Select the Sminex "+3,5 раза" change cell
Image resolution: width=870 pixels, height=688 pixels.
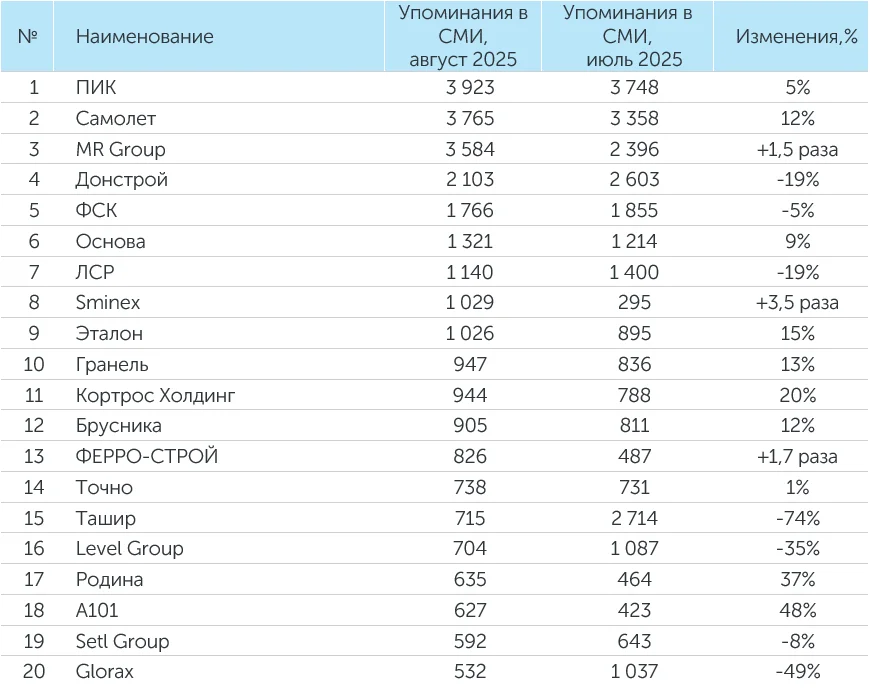click(797, 303)
